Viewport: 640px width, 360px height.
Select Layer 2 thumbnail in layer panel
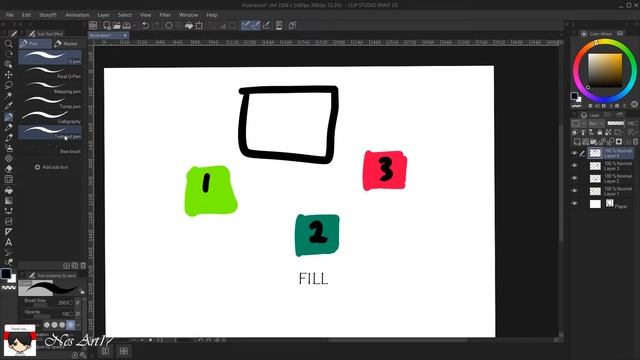[595, 178]
